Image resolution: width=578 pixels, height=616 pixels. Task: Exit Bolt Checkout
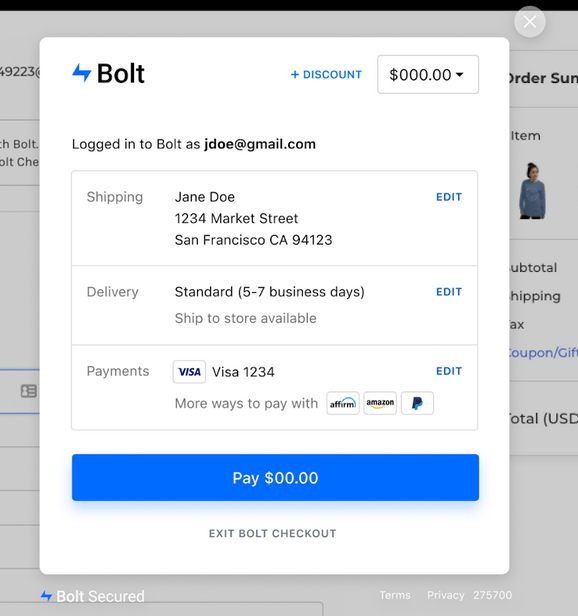coord(273,534)
